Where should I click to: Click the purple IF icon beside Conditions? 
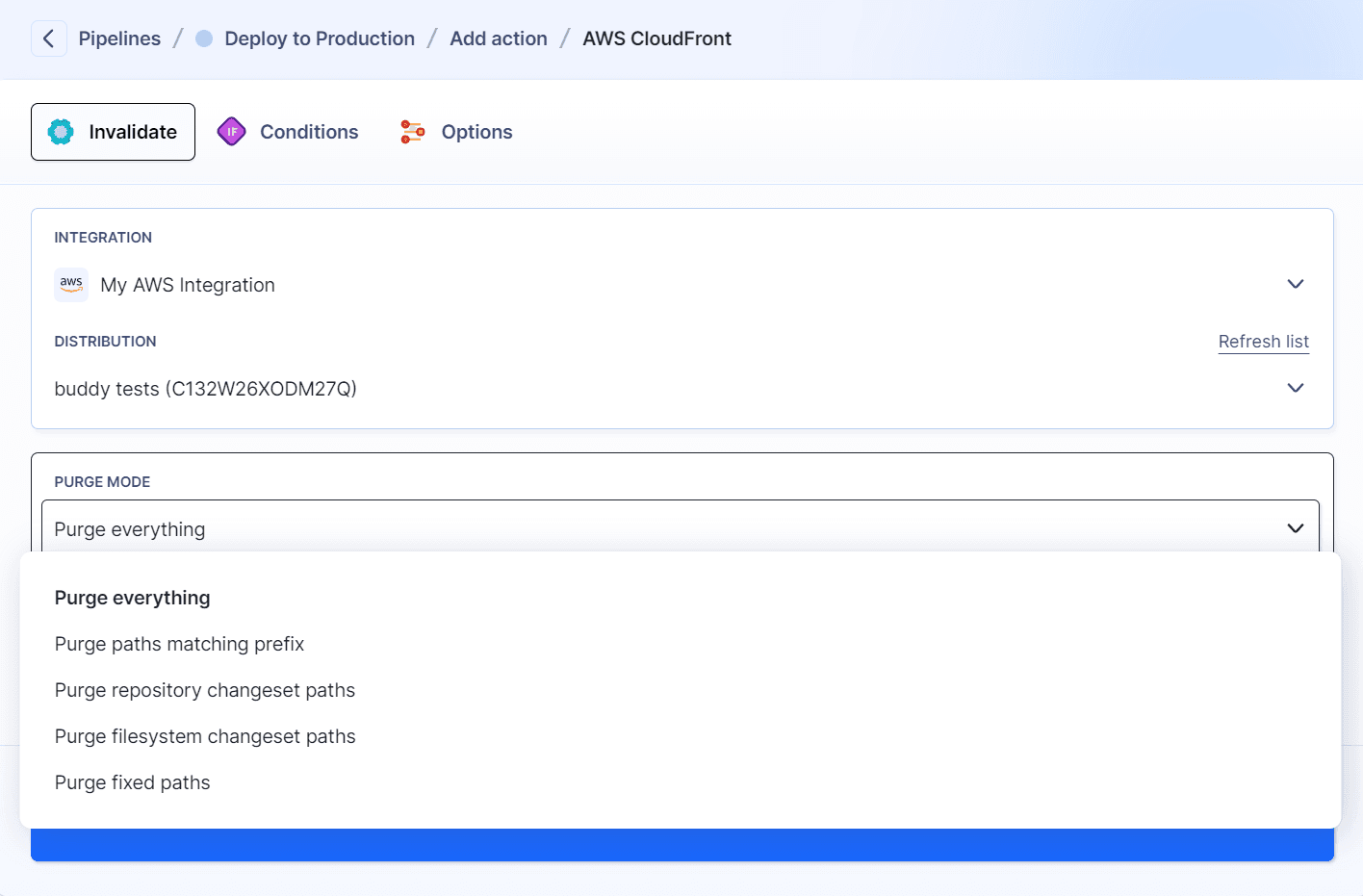pyautogui.click(x=231, y=130)
